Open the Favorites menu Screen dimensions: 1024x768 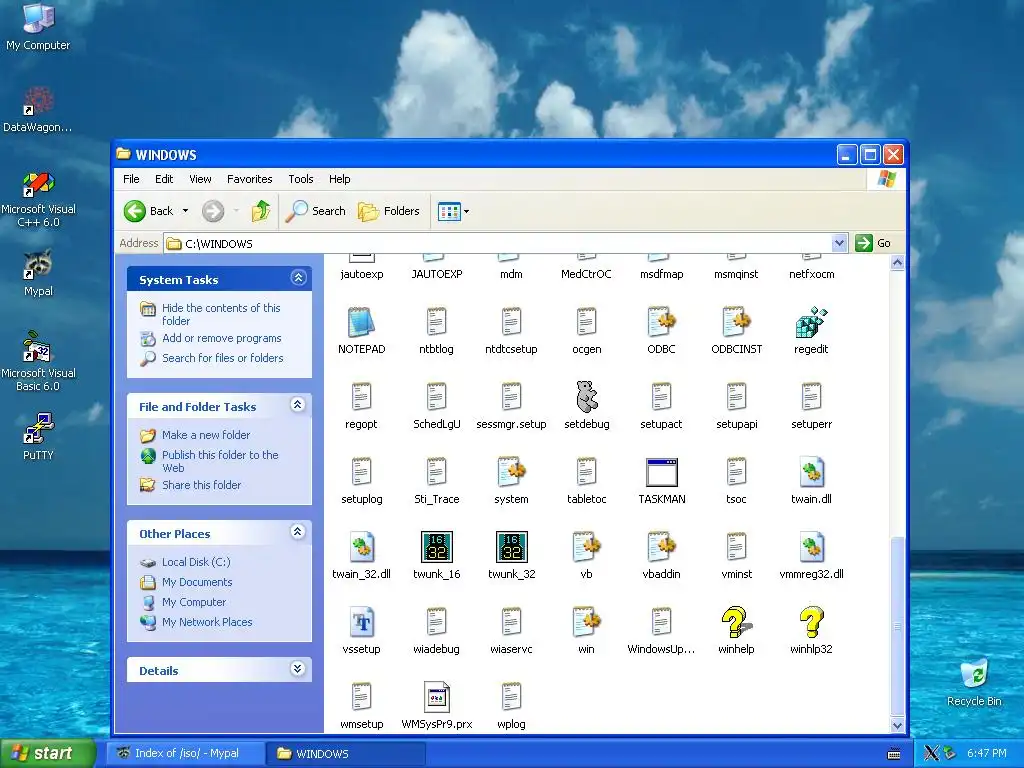click(249, 179)
